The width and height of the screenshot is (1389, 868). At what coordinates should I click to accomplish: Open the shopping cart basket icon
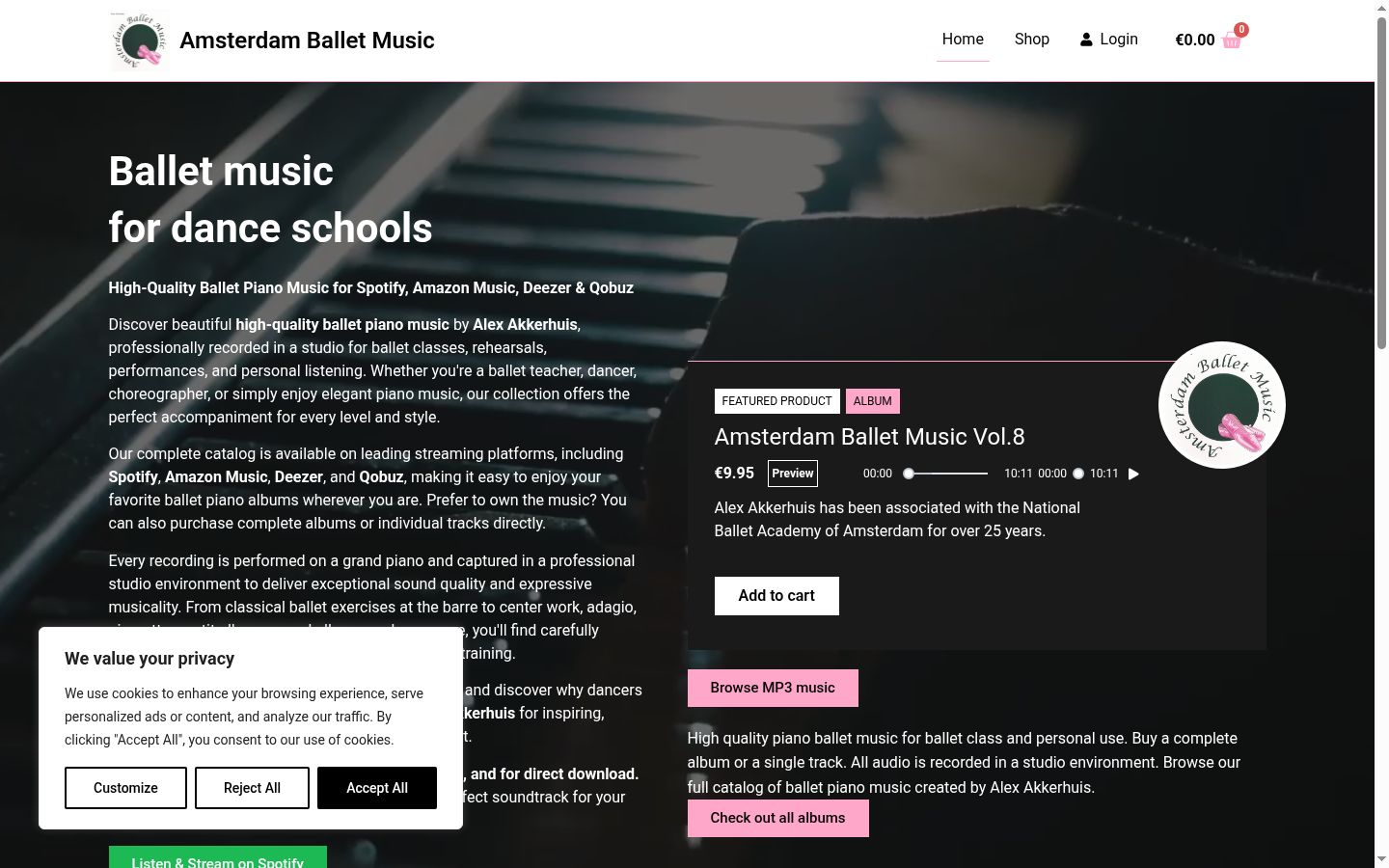1232,40
